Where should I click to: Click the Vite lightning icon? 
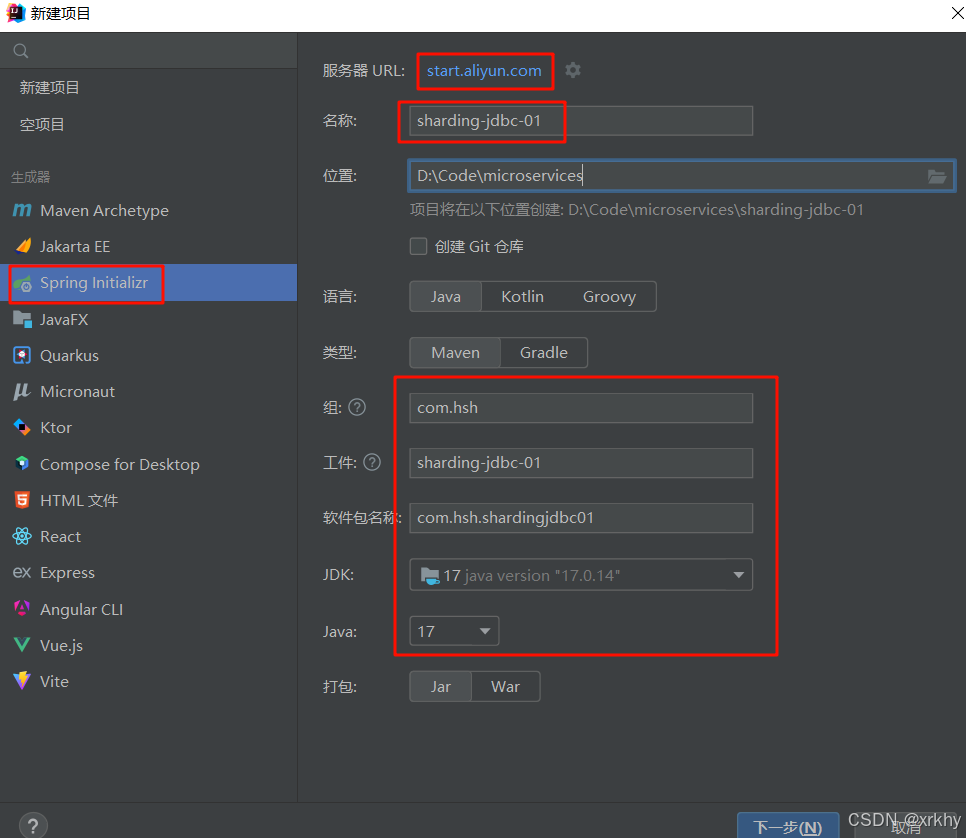click(x=22, y=681)
